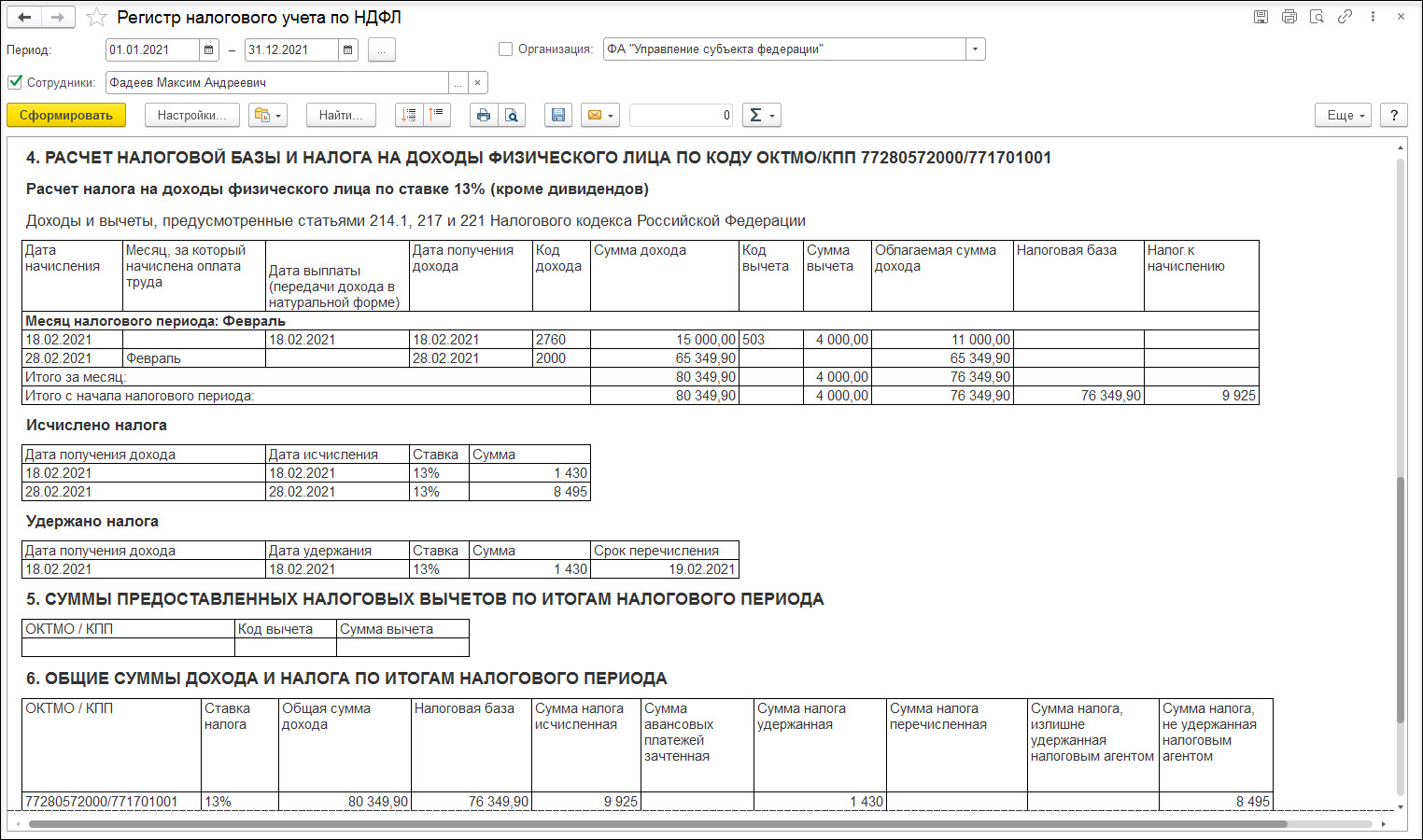Click the Найти... search button
1423x840 pixels.
point(341,115)
